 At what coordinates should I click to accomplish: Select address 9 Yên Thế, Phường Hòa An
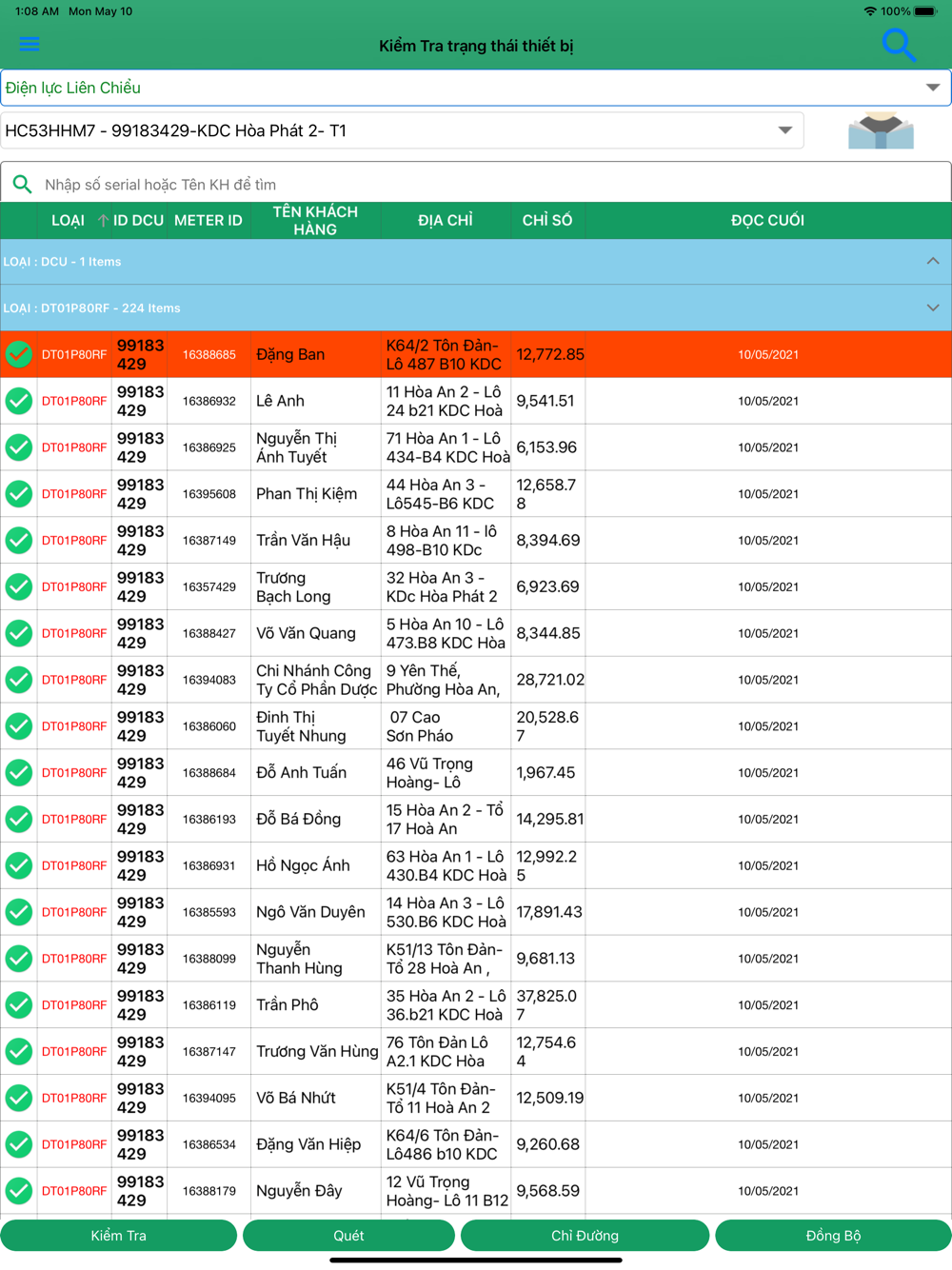(x=443, y=680)
